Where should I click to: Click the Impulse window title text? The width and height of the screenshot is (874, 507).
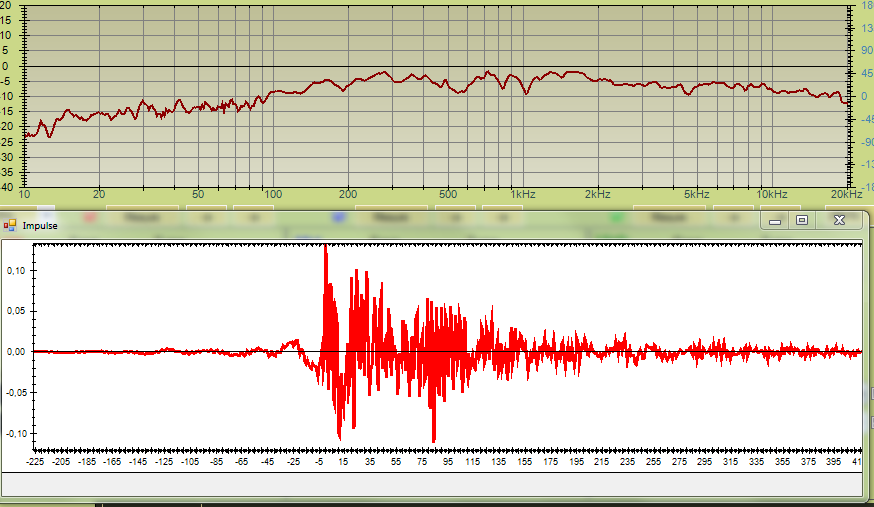click(40, 226)
